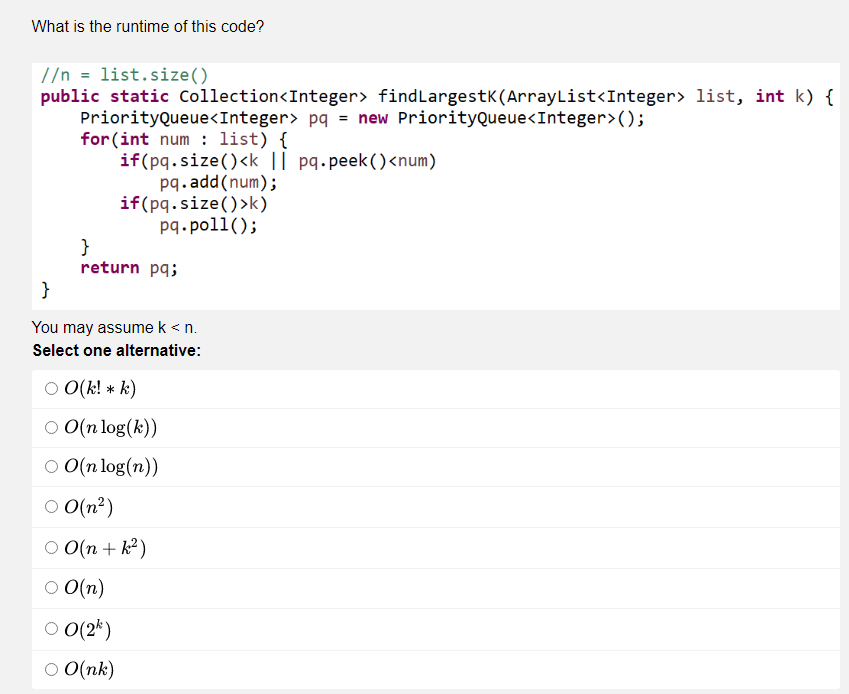The height and width of the screenshot is (694, 849).
Task: Select the O(2^k) answer option
Action: pos(51,628)
